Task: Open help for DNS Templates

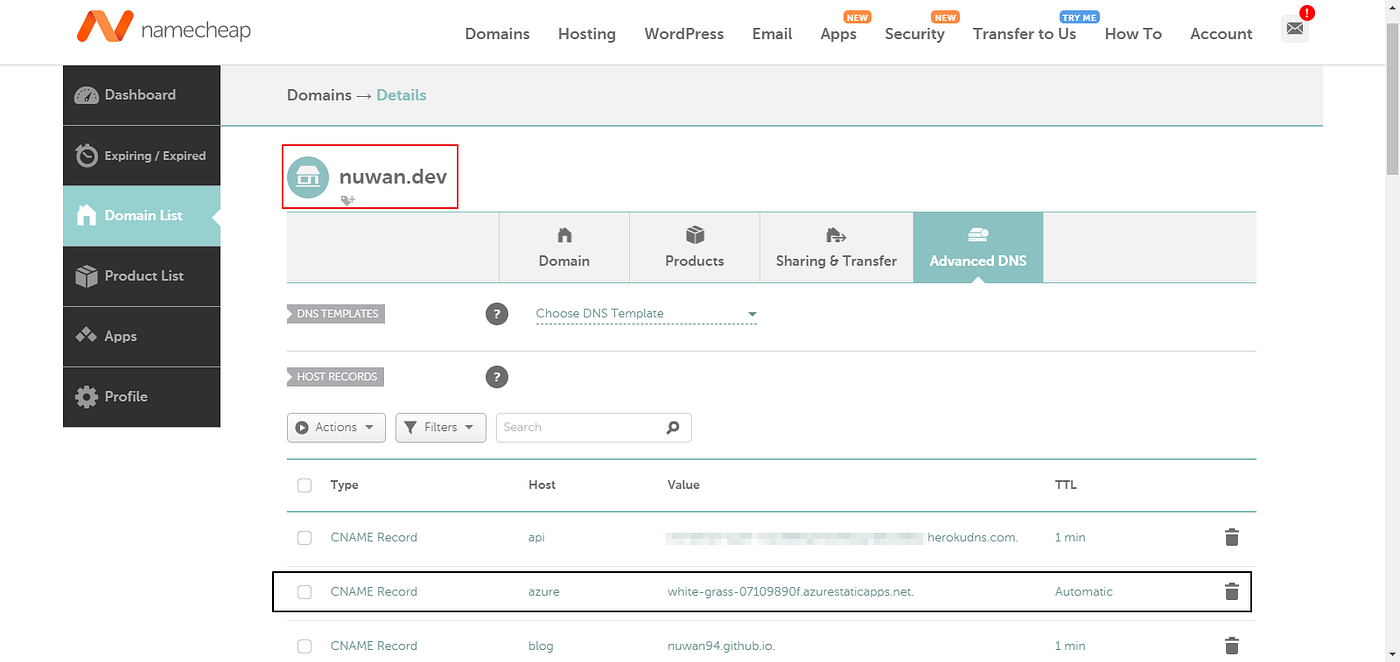Action: 497,314
